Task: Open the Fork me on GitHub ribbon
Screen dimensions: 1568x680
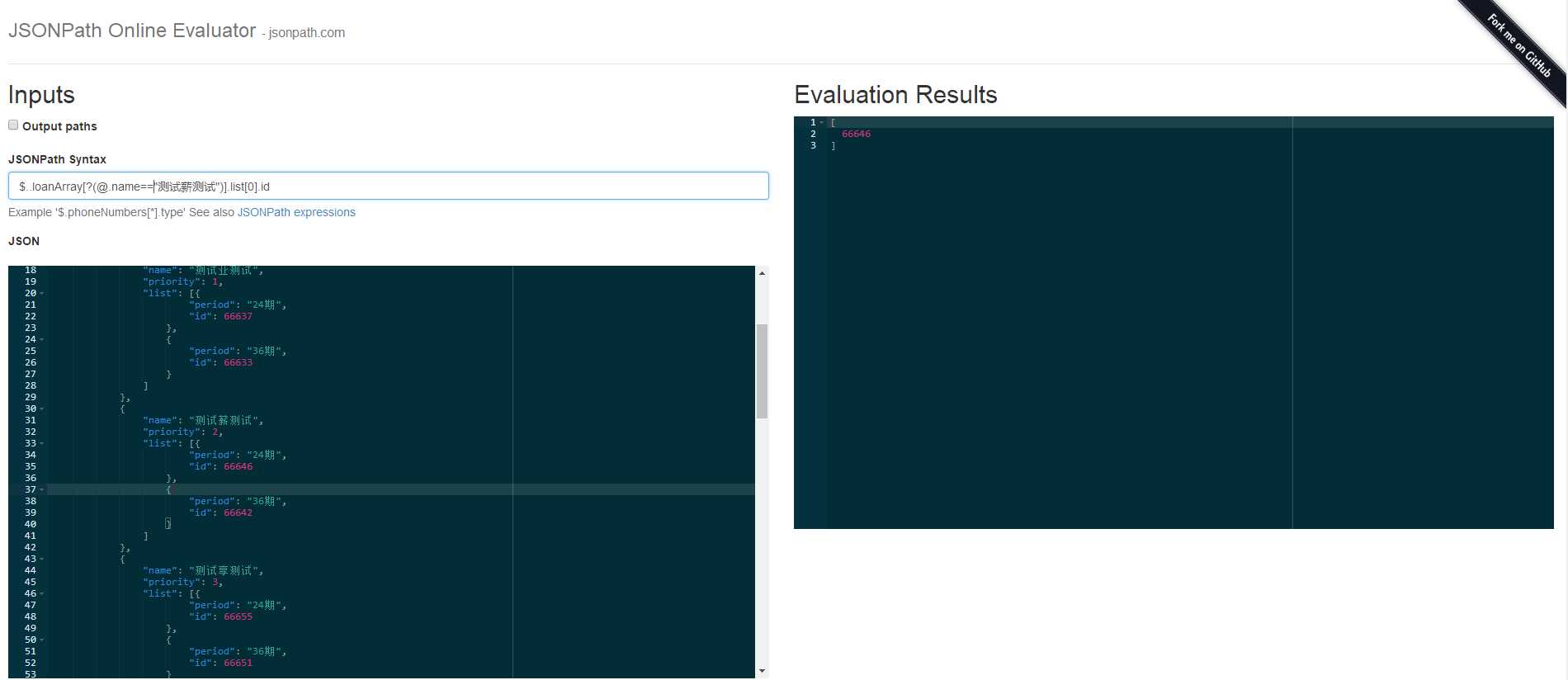Action: pyautogui.click(x=1518, y=45)
